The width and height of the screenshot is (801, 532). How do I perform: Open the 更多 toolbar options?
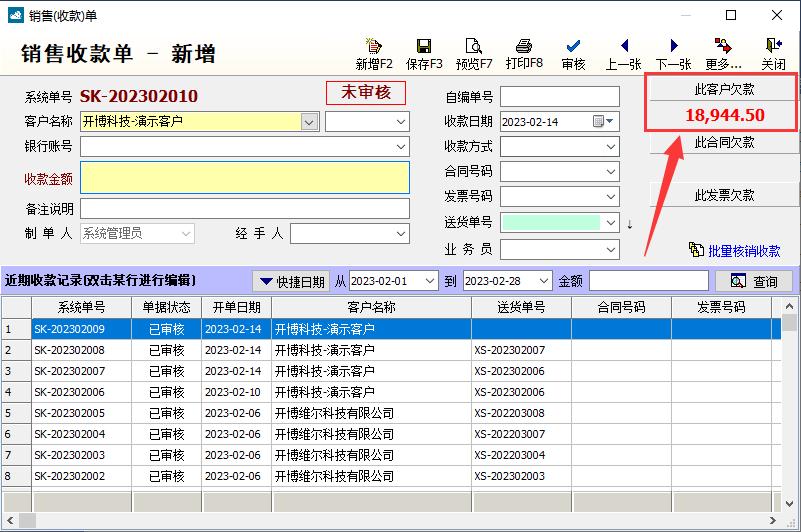[723, 54]
